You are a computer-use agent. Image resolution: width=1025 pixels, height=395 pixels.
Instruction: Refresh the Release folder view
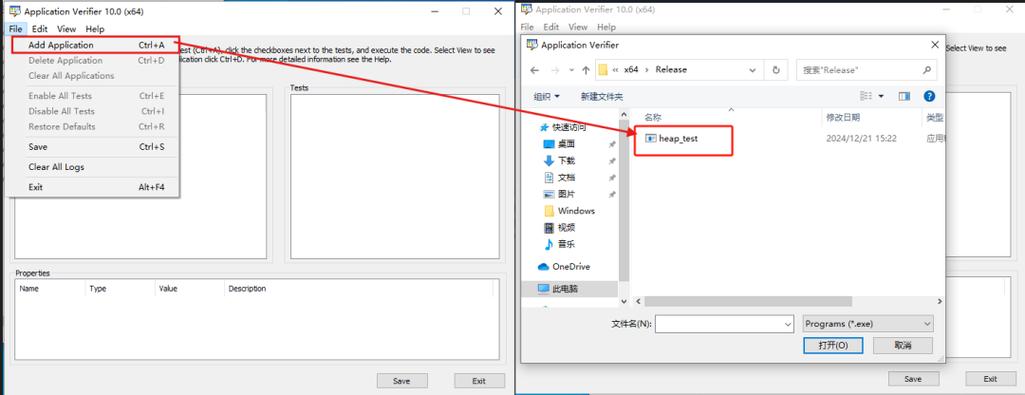[x=776, y=70]
